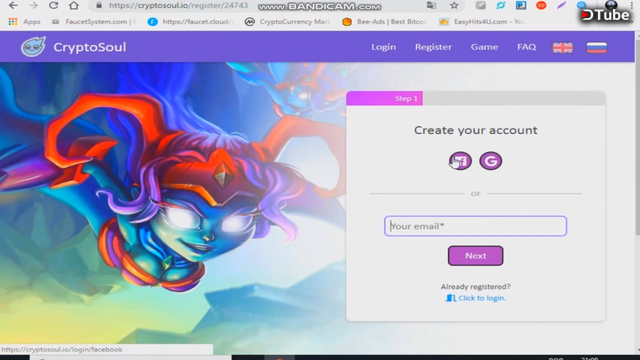Image resolution: width=640 pixels, height=360 pixels.
Task: Open the Login nav item
Action: point(383,47)
